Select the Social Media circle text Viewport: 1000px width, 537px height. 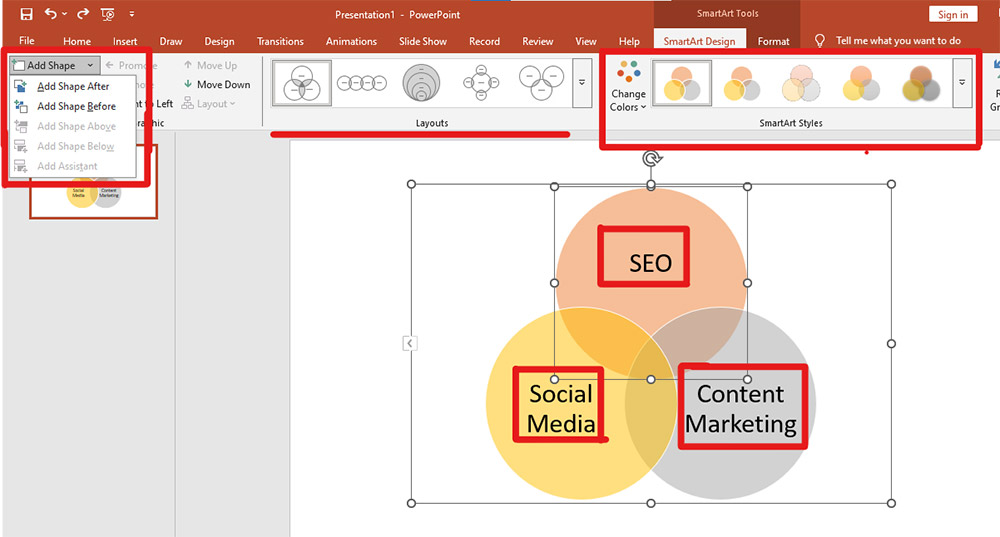561,409
